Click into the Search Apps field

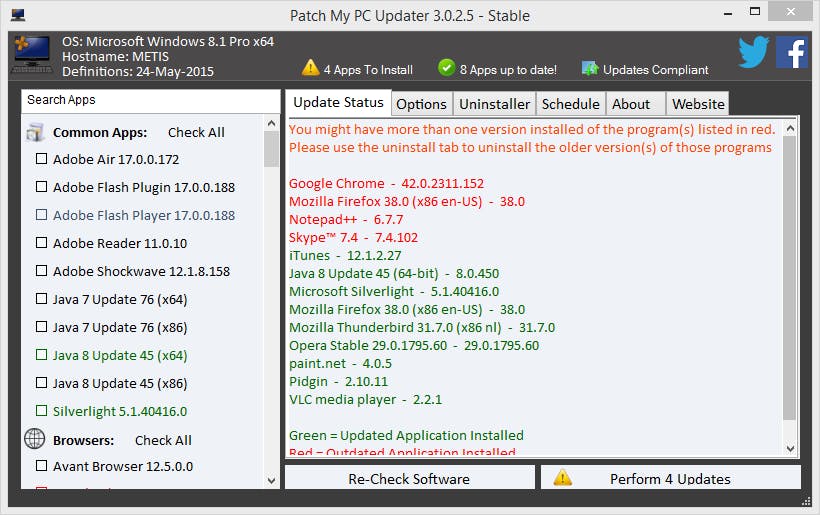coord(151,100)
